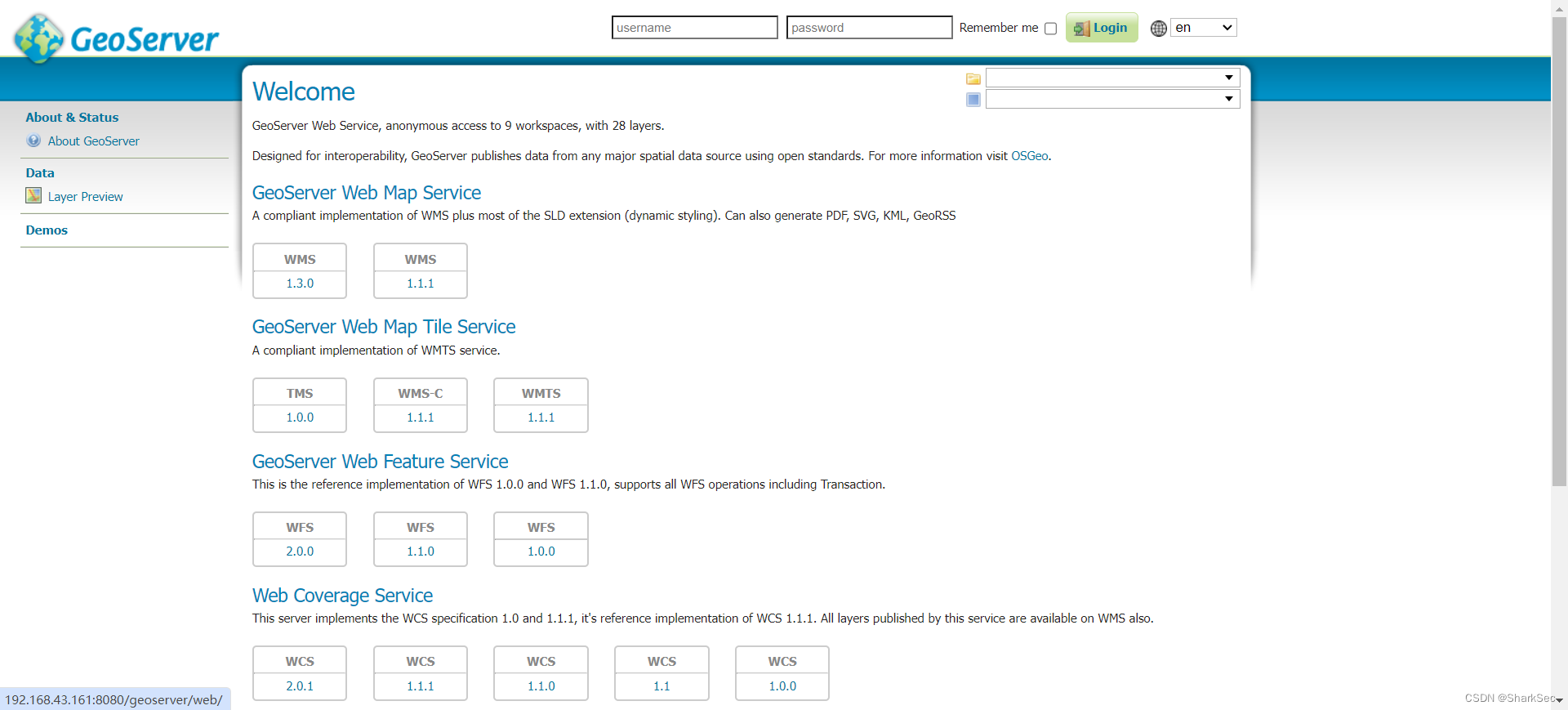Visit the OSGeo link
Viewport: 1568px width, 710px height.
1029,156
